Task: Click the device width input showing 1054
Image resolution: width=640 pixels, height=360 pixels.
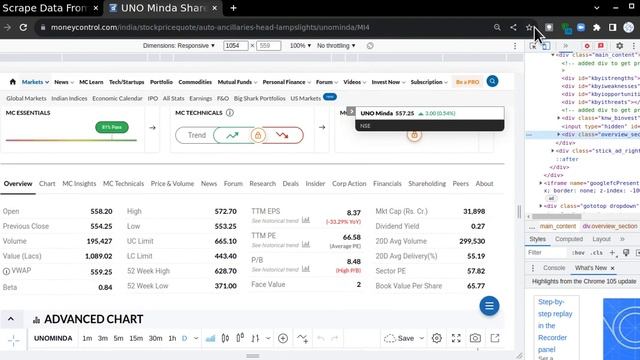Action: point(236,46)
